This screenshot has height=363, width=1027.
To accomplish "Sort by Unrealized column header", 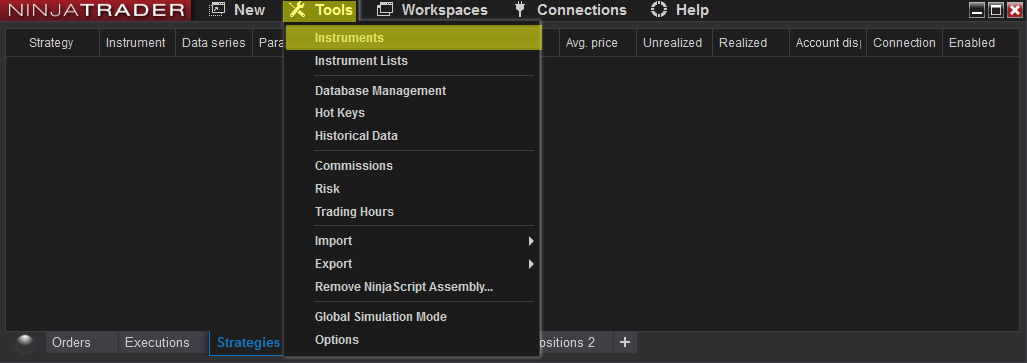I will 673,43.
